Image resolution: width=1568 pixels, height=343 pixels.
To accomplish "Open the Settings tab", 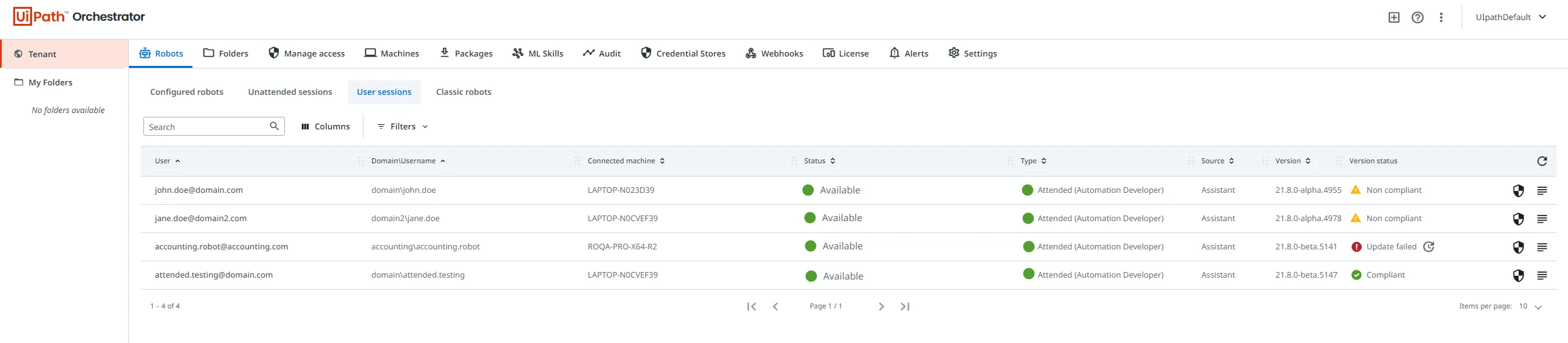I will pos(972,53).
